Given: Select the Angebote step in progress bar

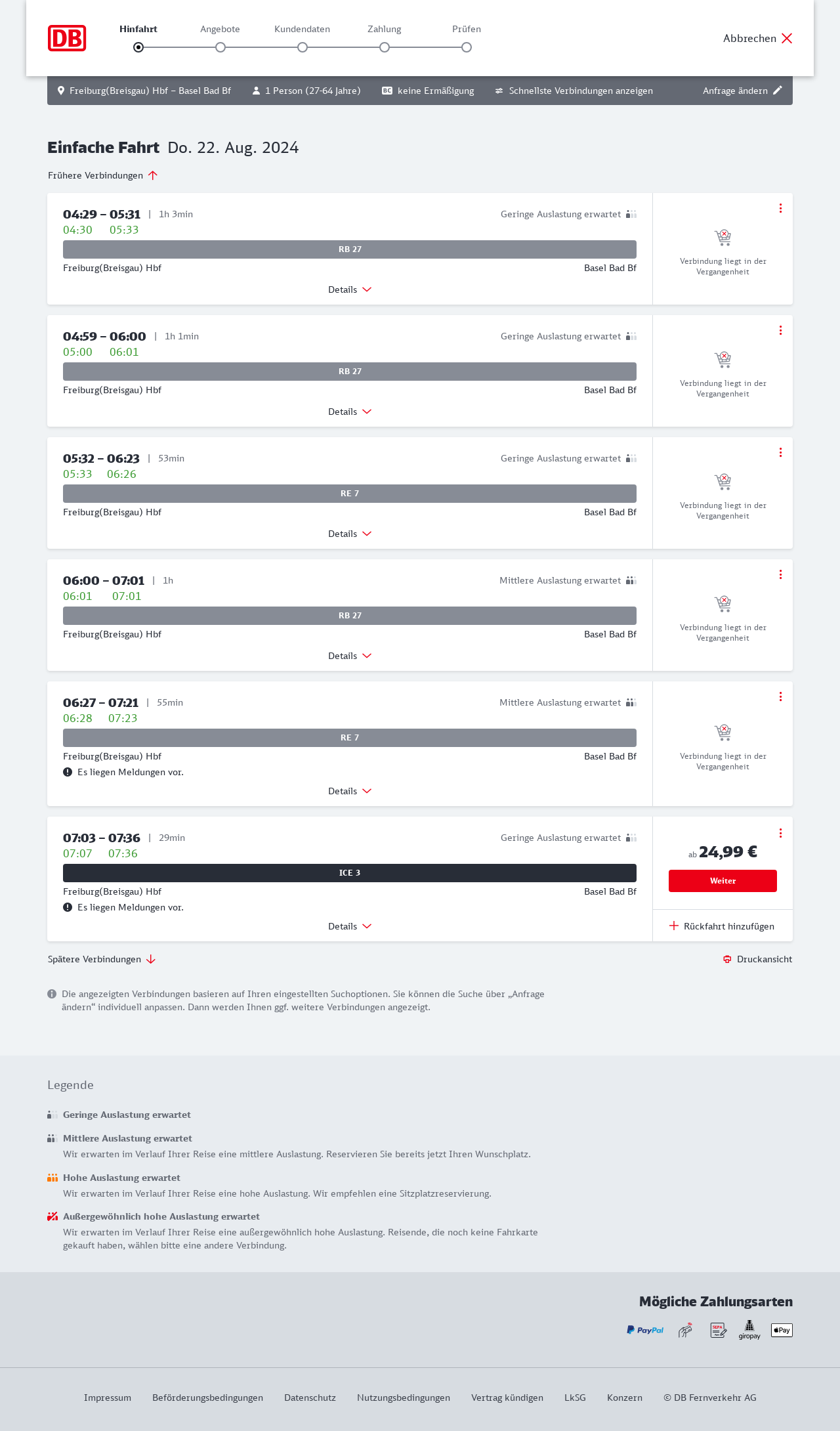Looking at the screenshot, I should pos(220,47).
